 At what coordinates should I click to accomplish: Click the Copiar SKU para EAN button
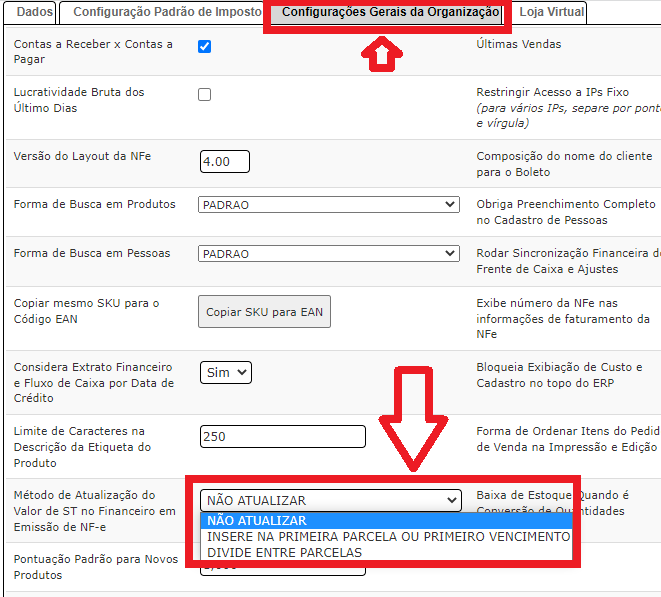pyautogui.click(x=264, y=312)
